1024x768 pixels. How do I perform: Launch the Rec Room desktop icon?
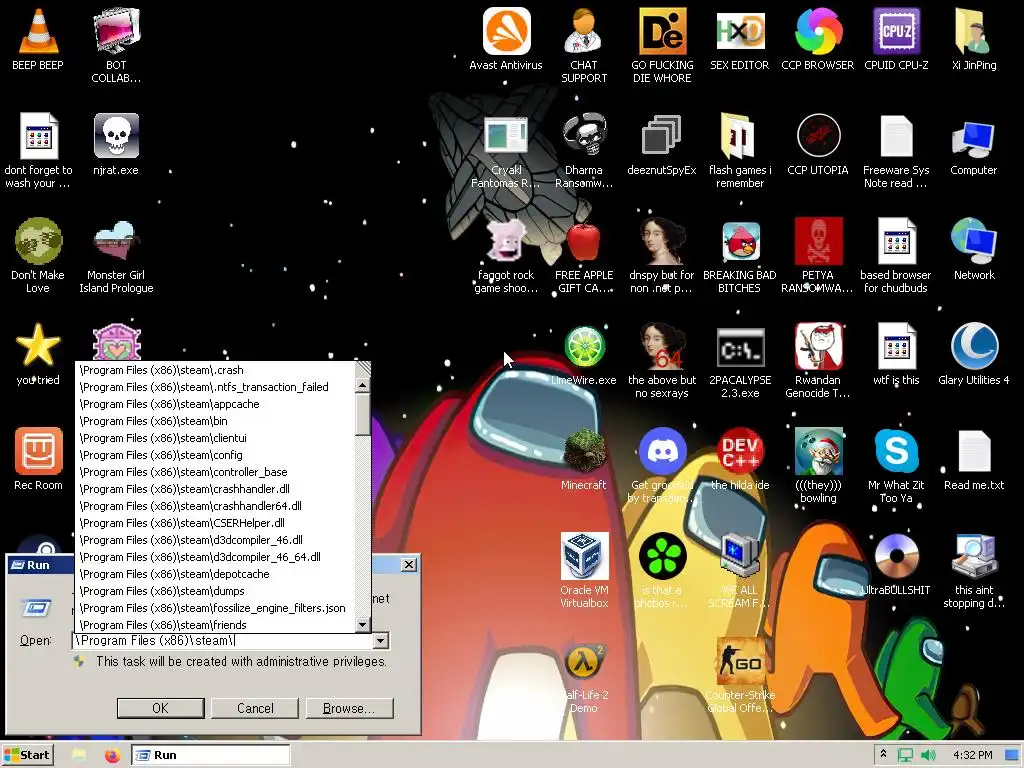pos(38,451)
